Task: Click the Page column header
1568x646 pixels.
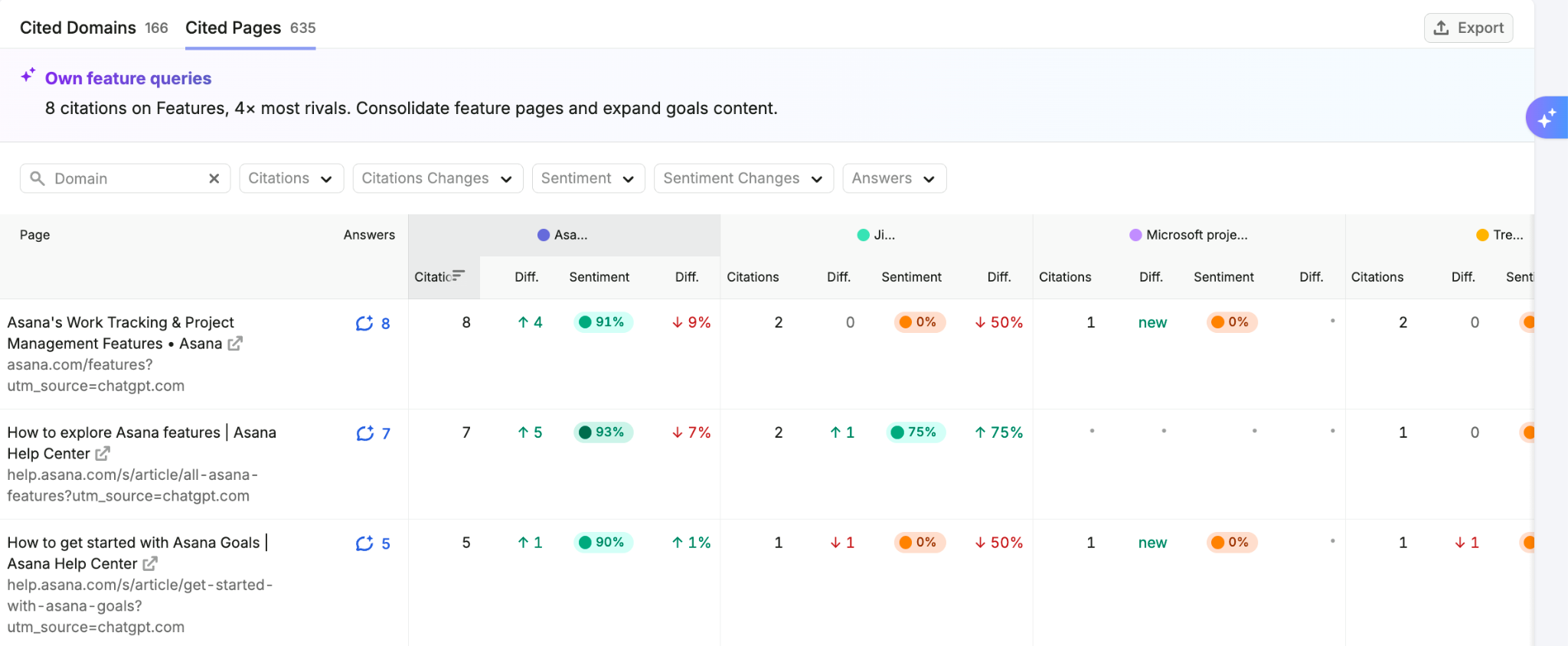Action: tap(34, 235)
